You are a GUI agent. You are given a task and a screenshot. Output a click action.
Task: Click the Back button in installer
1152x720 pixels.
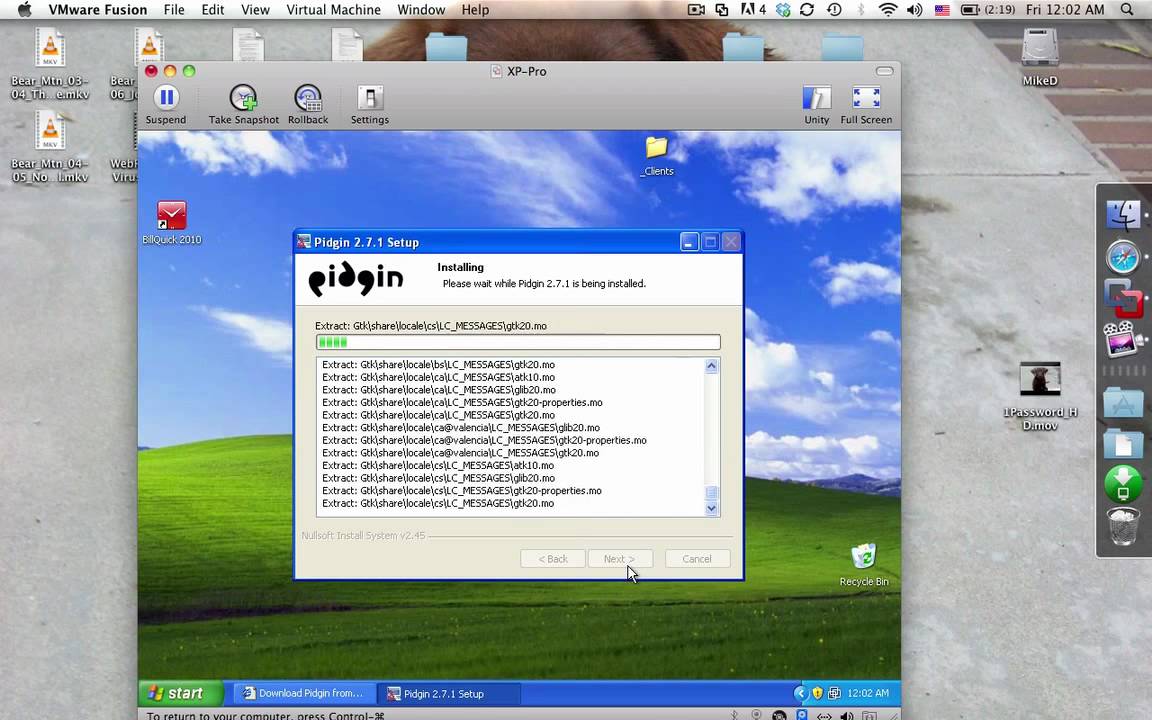[552, 558]
